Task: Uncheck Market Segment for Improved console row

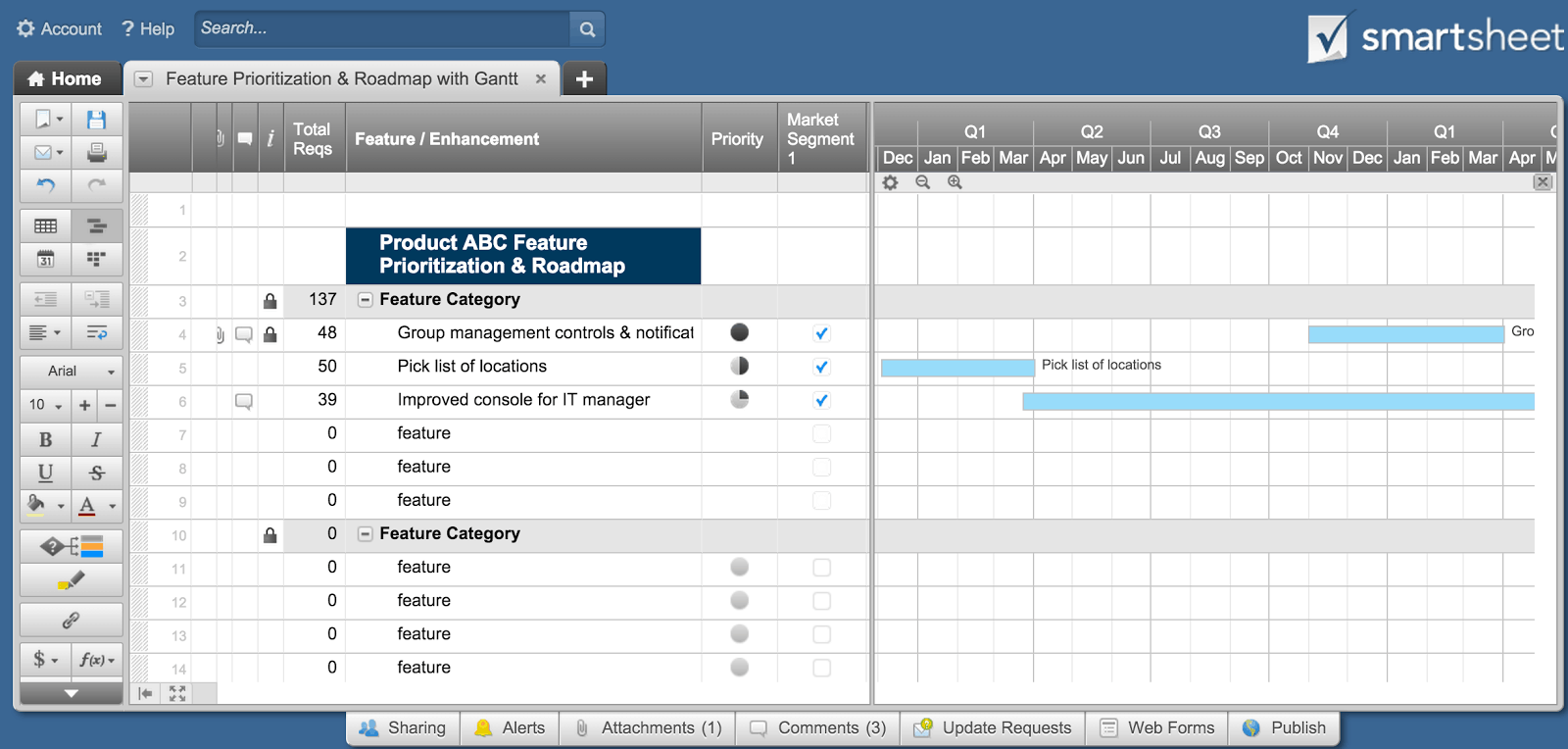Action: (x=821, y=400)
